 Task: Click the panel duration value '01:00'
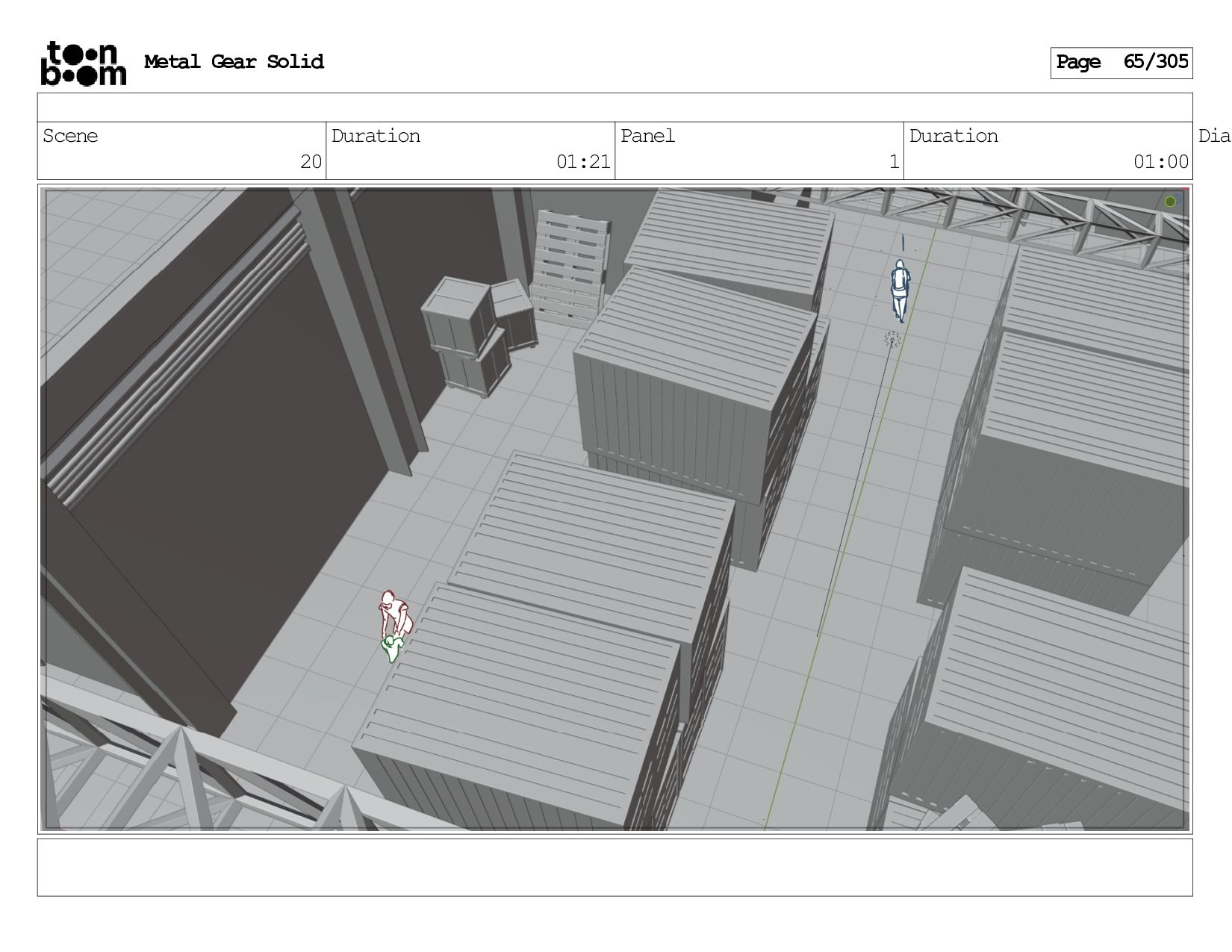[x=1160, y=162]
